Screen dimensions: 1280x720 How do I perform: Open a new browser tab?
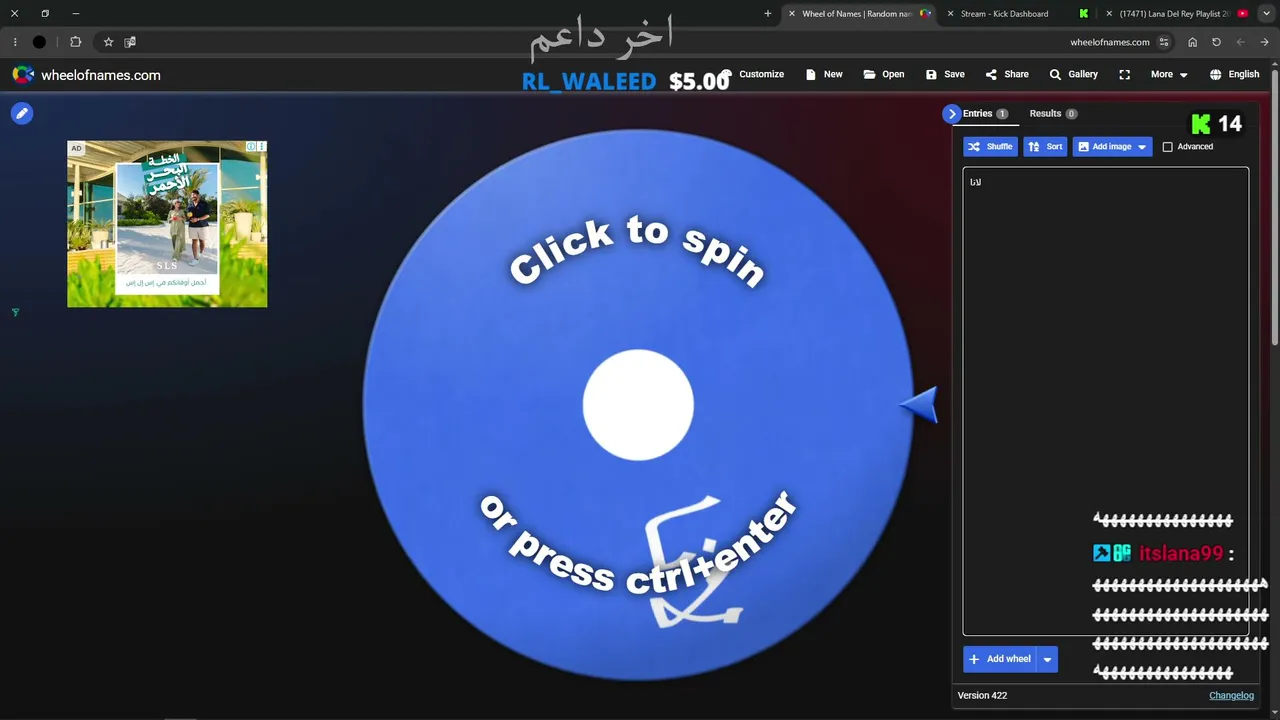tap(768, 14)
